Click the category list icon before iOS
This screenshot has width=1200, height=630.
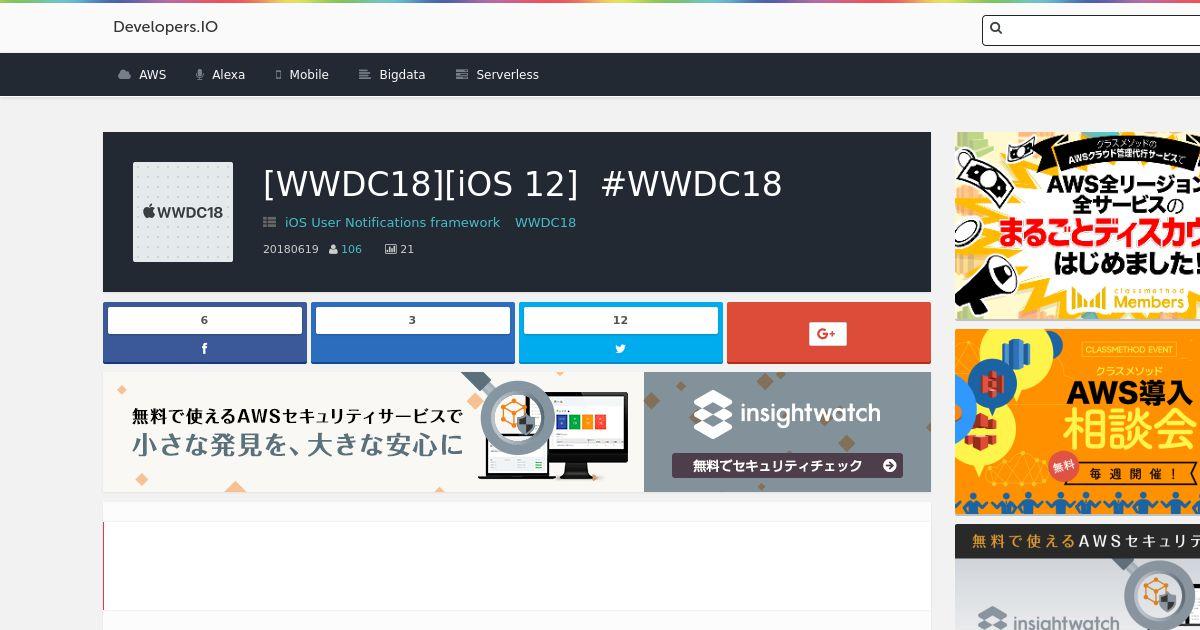click(x=270, y=223)
